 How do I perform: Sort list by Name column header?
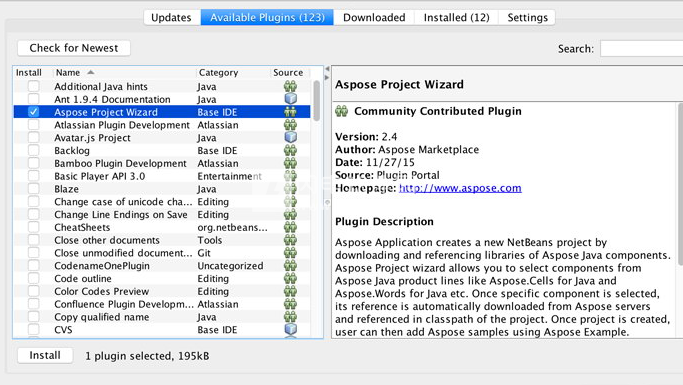point(124,73)
